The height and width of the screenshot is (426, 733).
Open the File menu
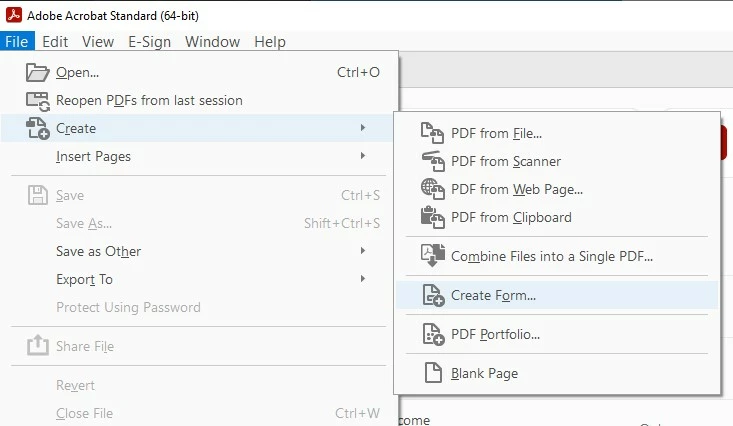coord(17,42)
